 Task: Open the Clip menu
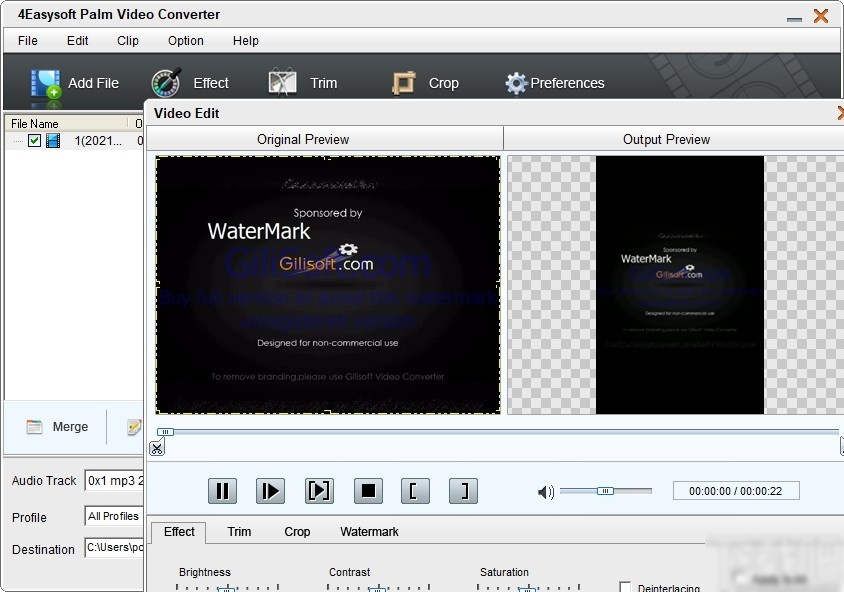coord(128,40)
